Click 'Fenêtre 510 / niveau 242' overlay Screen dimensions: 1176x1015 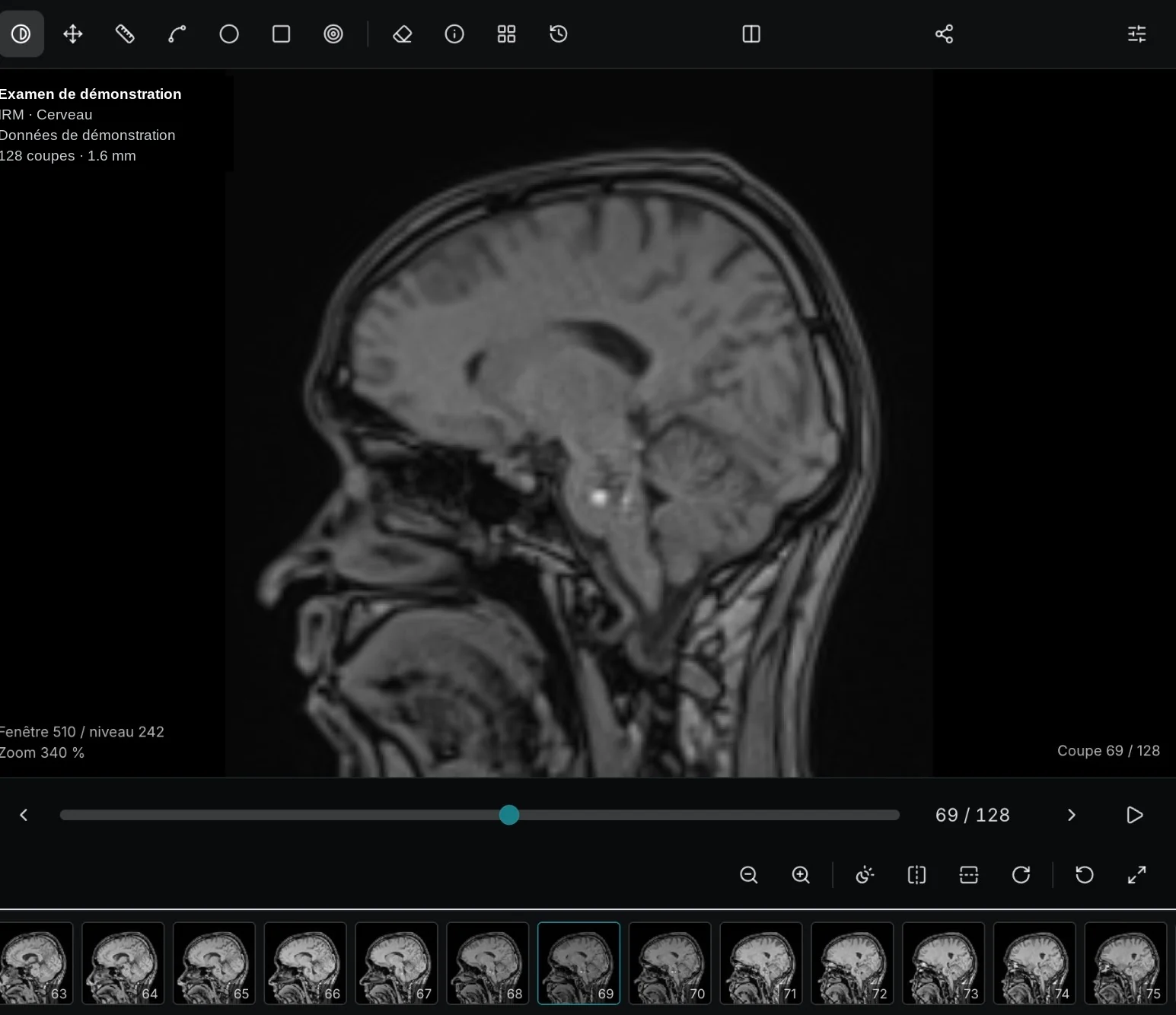coord(81,732)
